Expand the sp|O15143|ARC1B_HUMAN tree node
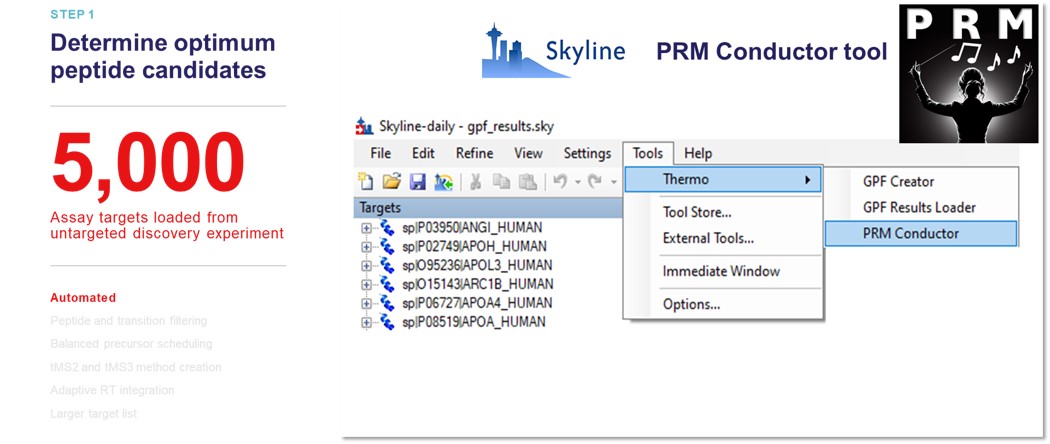This screenshot has height=444, width=1050. [366, 284]
